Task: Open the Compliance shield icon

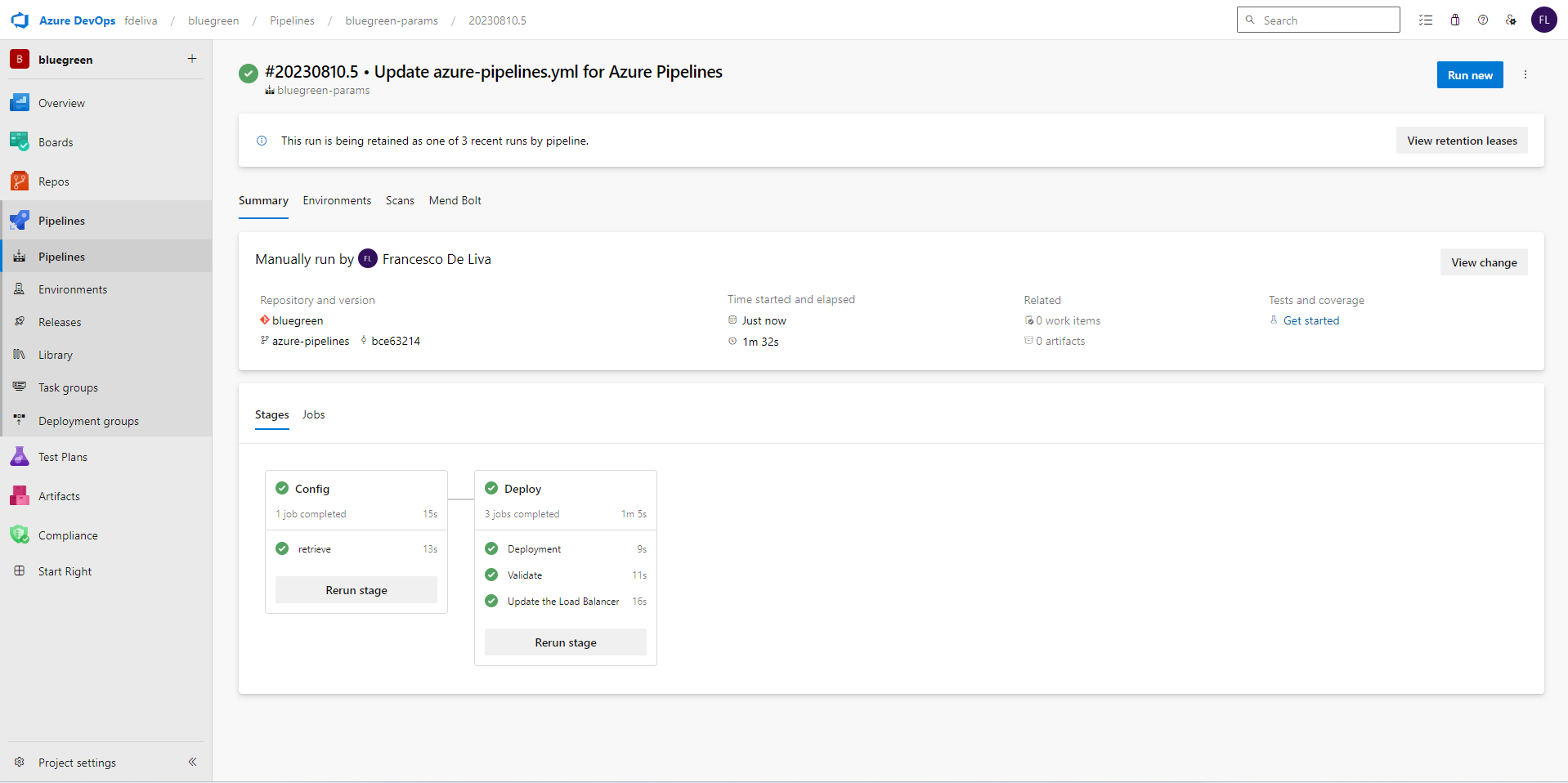Action: [20, 535]
